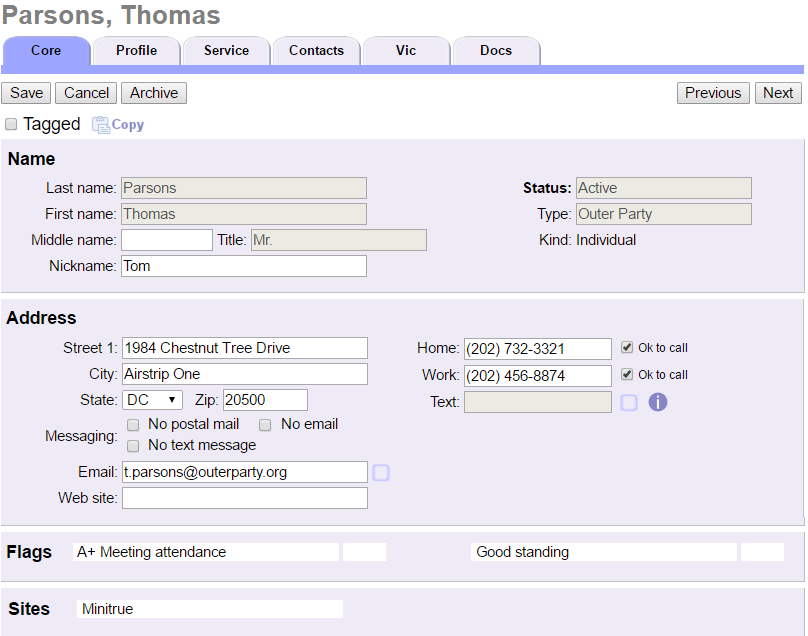Enable No text message
This screenshot has height=636, width=808.
pos(133,445)
